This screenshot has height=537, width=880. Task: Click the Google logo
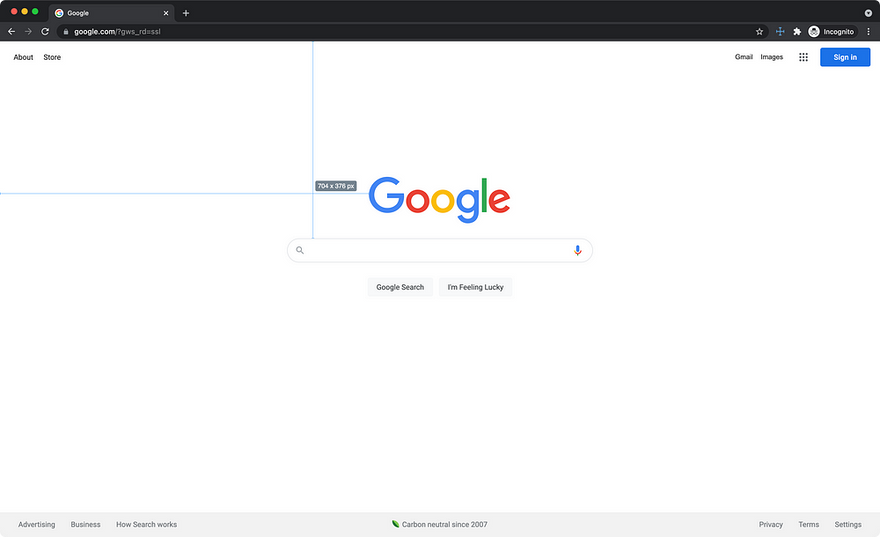pyautogui.click(x=439, y=199)
